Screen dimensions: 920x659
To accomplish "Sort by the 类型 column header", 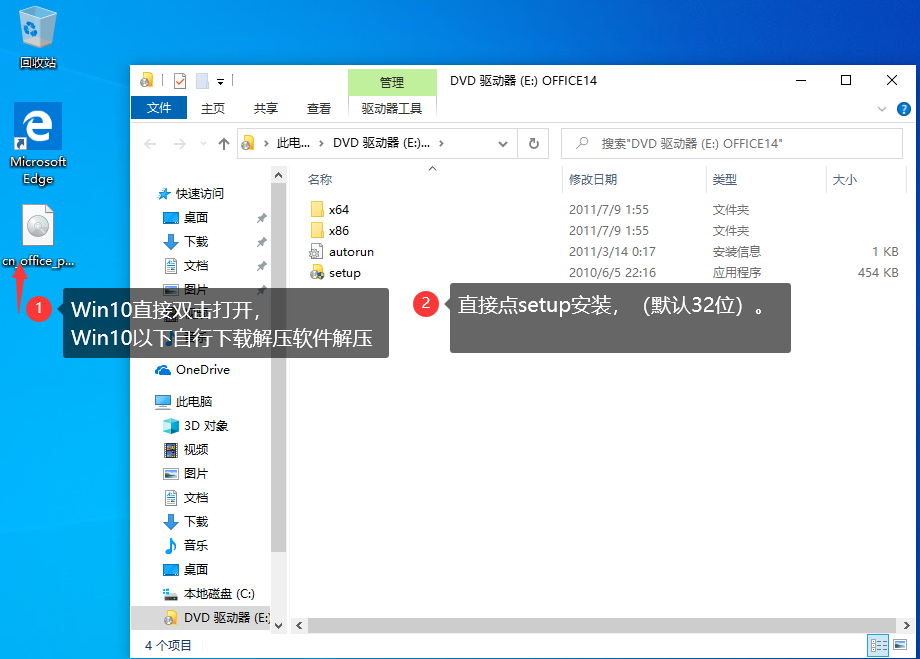I will (x=725, y=180).
